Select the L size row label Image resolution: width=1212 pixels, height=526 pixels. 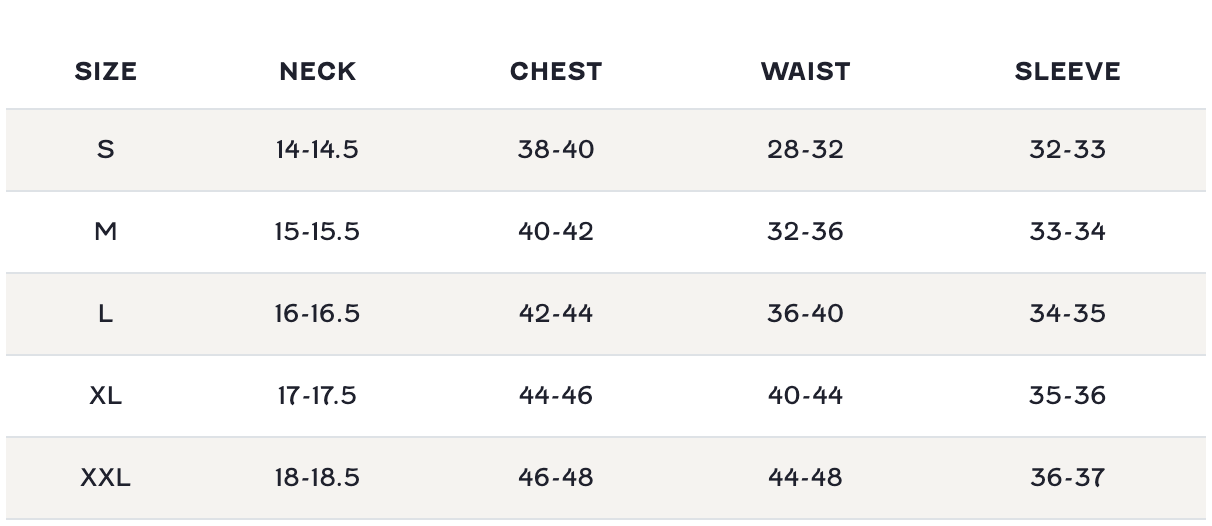(x=106, y=314)
